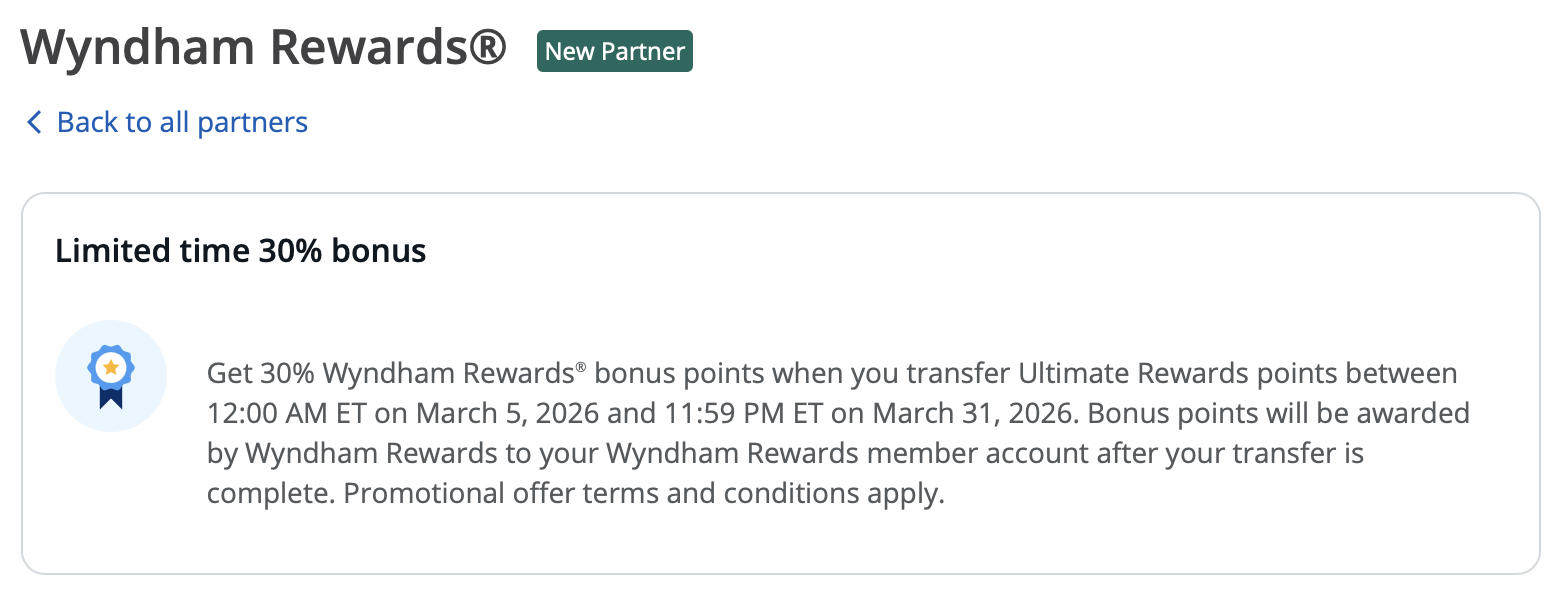Click the ribbon tails below the badge icon
Viewport: 1560px width, 598px height.
tap(110, 395)
